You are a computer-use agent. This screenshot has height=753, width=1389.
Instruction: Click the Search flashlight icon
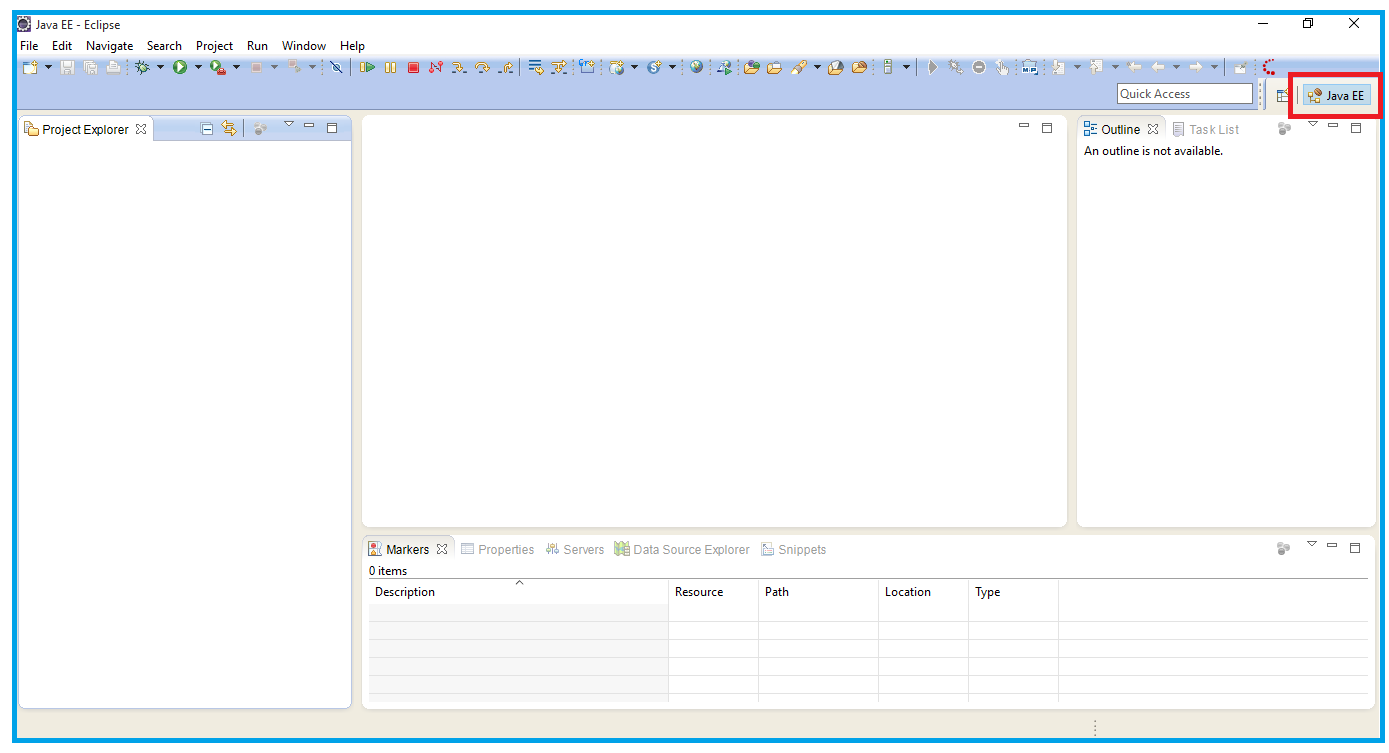coord(798,67)
